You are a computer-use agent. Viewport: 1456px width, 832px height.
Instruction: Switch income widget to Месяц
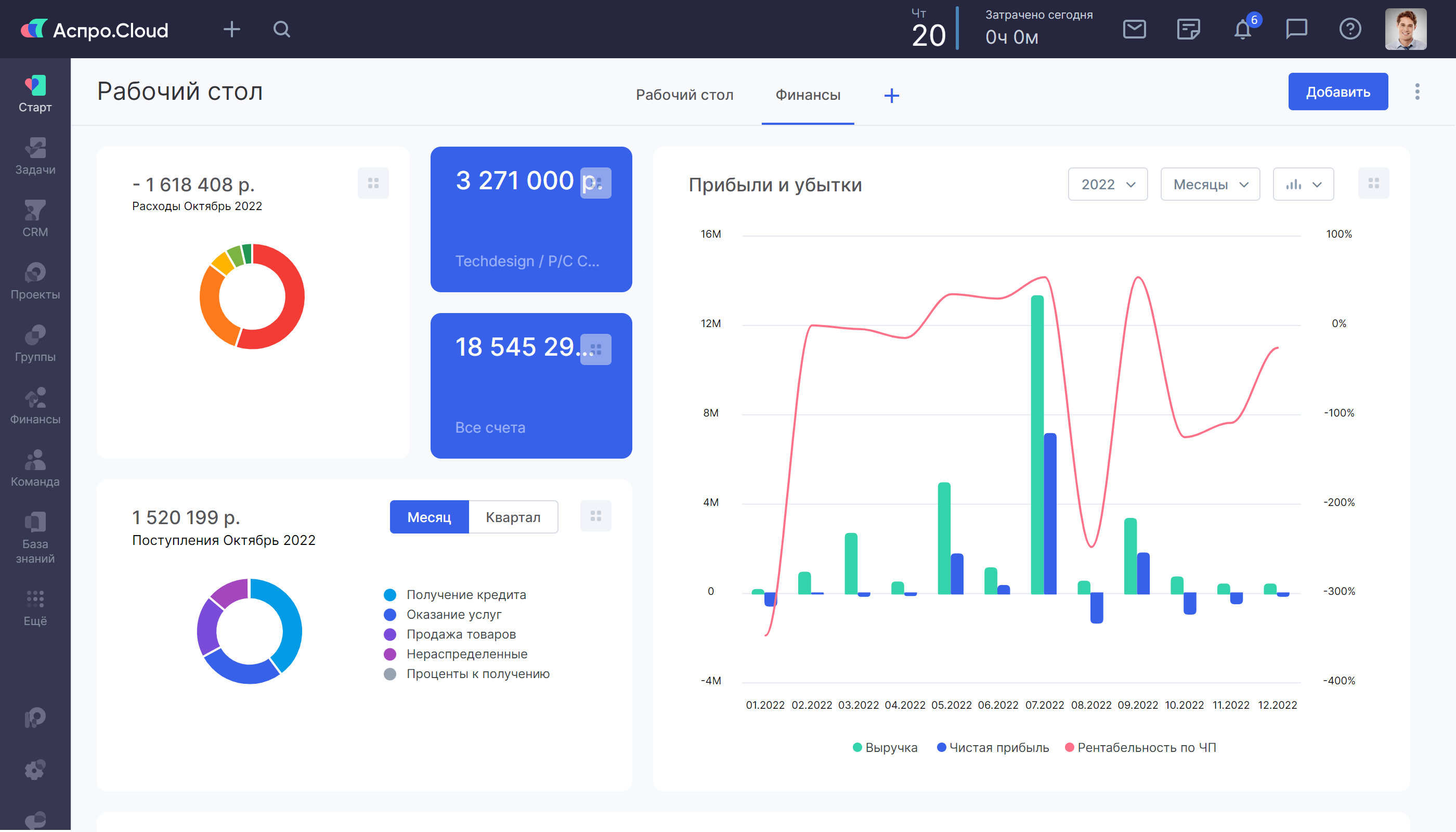click(x=429, y=517)
